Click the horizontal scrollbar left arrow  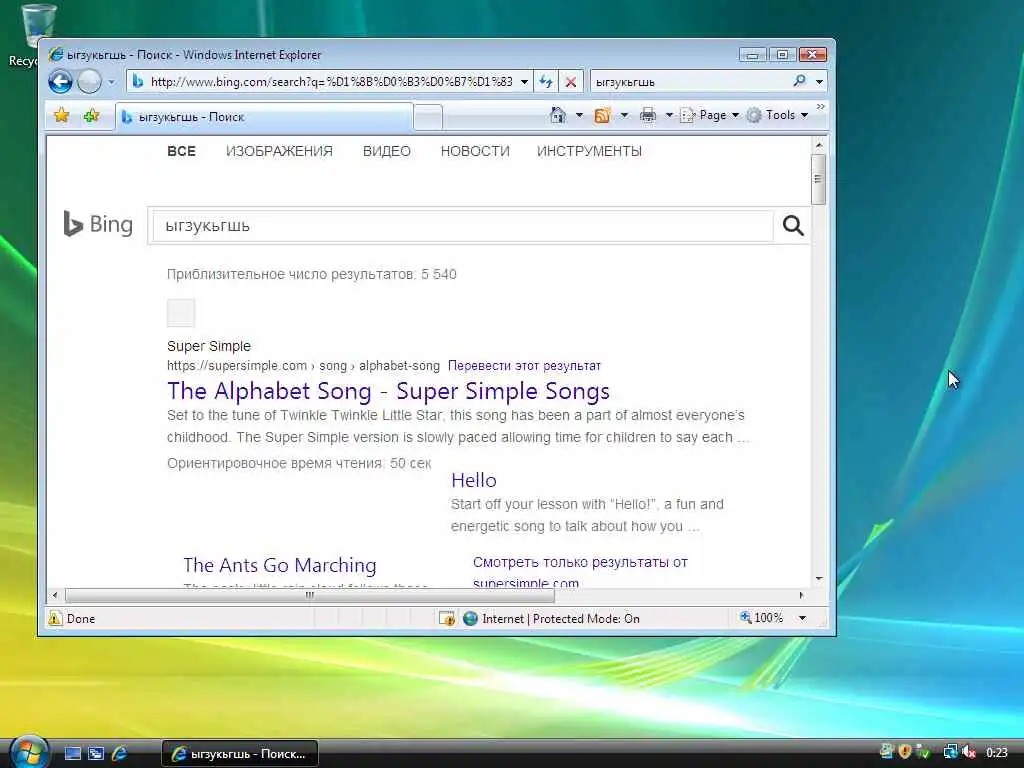[x=55, y=595]
